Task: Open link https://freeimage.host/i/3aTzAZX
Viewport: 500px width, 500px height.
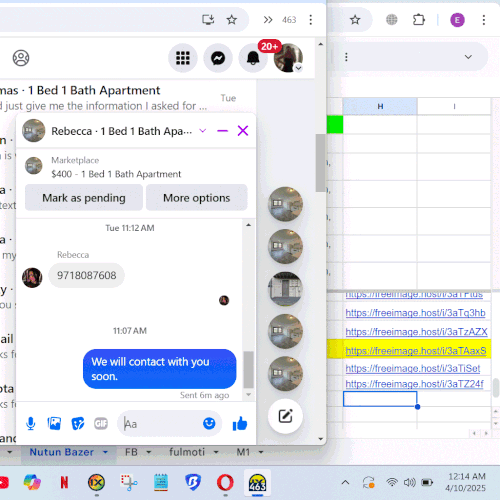Action: tap(416, 332)
